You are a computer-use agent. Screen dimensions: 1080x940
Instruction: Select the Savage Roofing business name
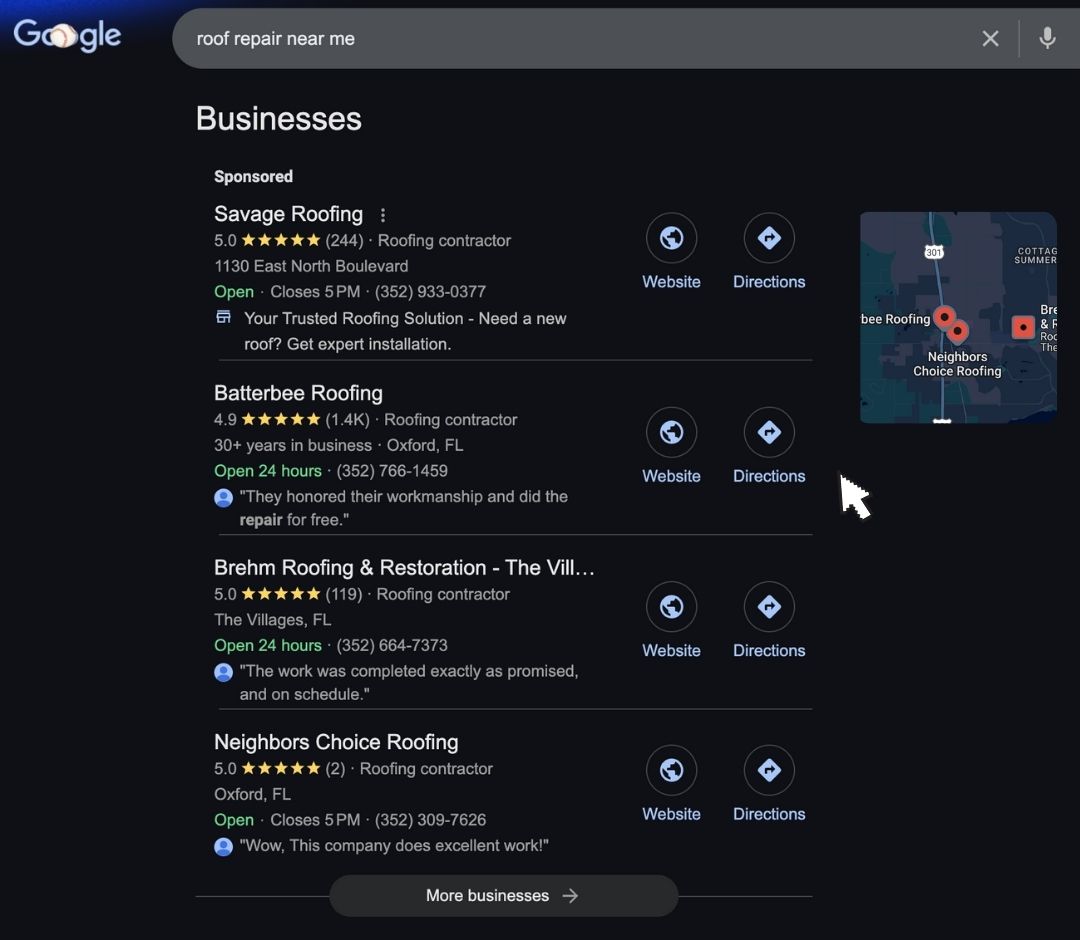click(288, 214)
